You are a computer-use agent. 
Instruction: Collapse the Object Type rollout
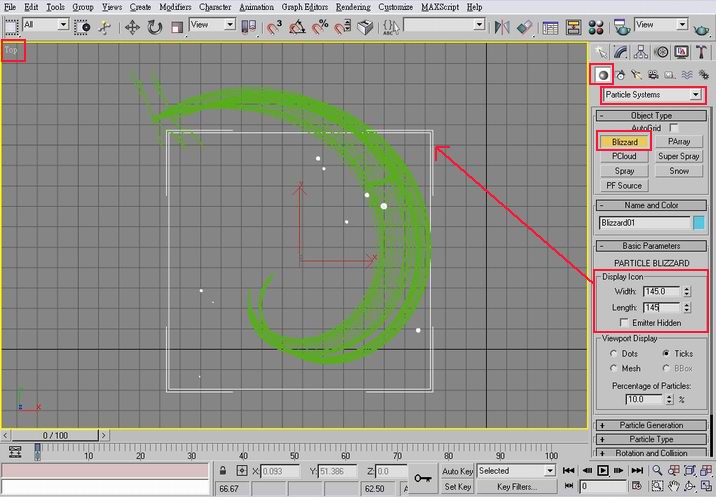click(x=652, y=116)
